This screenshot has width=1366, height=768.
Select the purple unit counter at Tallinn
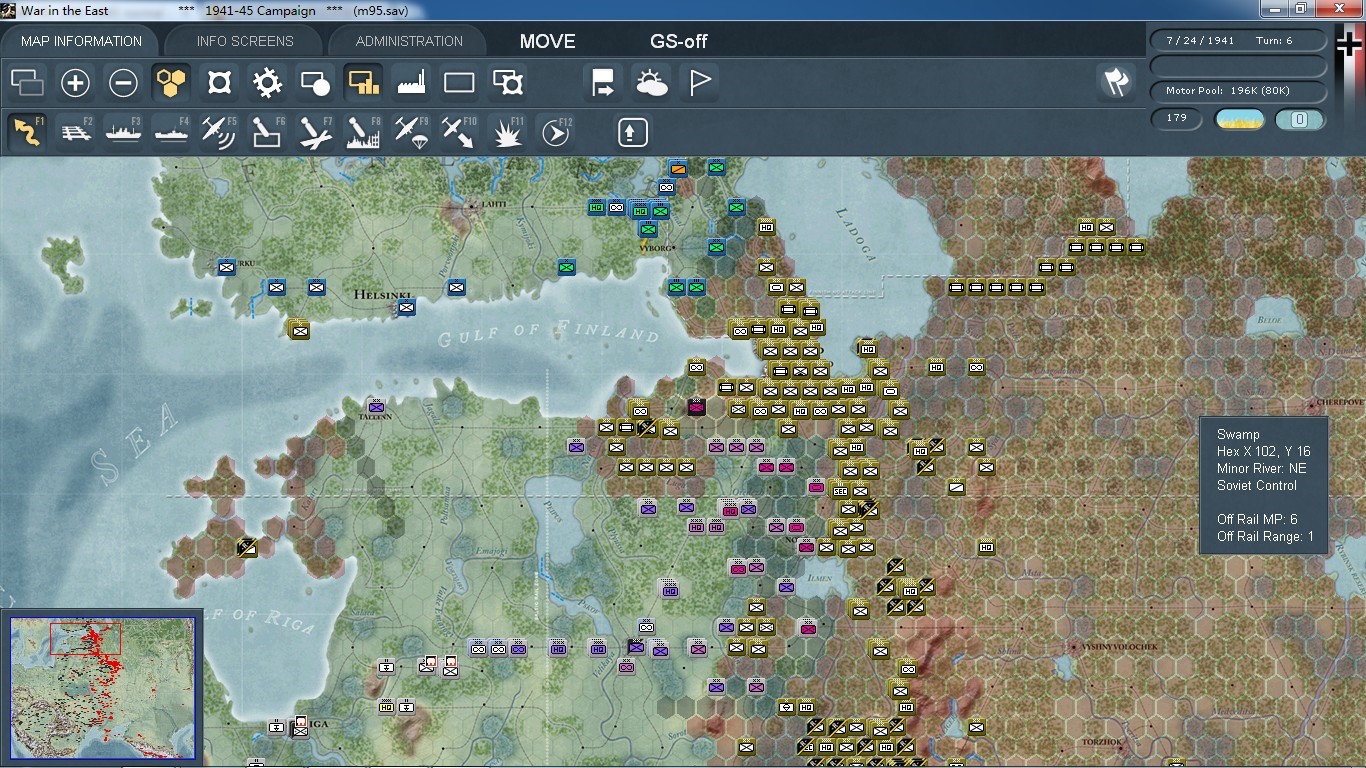(x=376, y=407)
